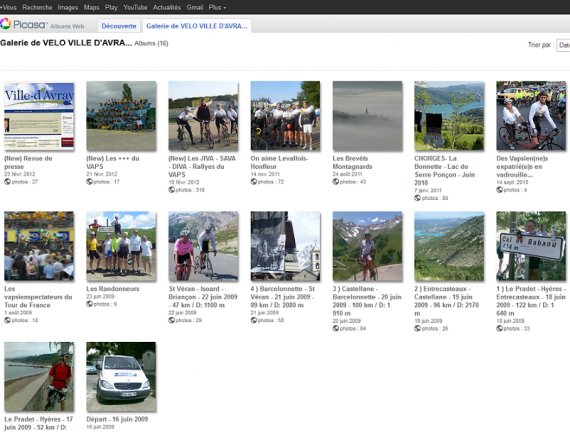Expand the Plus menu in top bar
Screen dimensions: 570x432
click(x=217, y=7)
